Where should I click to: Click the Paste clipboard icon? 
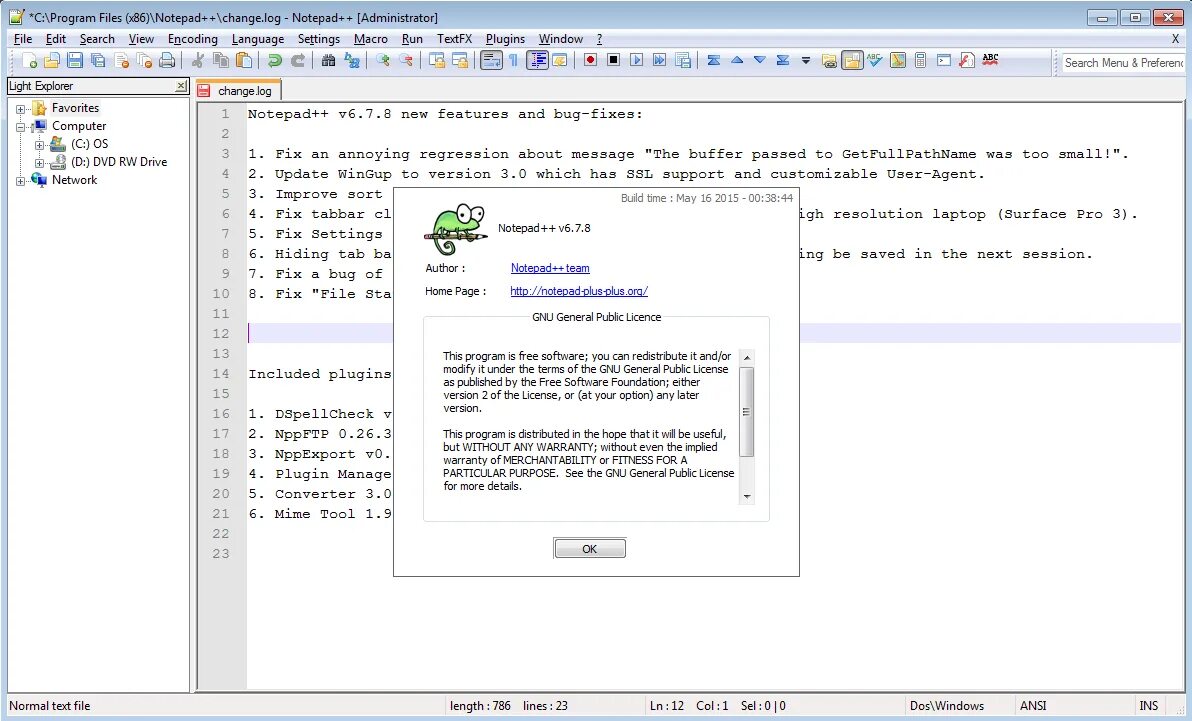(243, 60)
